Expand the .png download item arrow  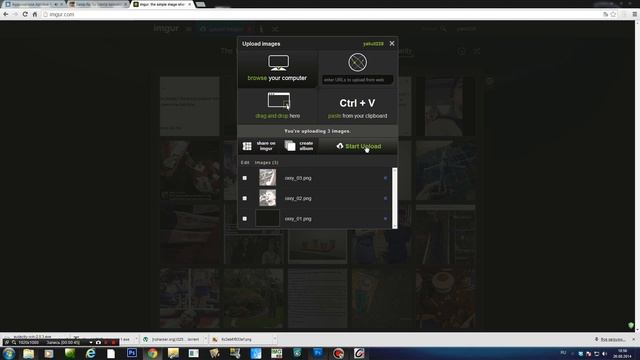tap(274, 339)
